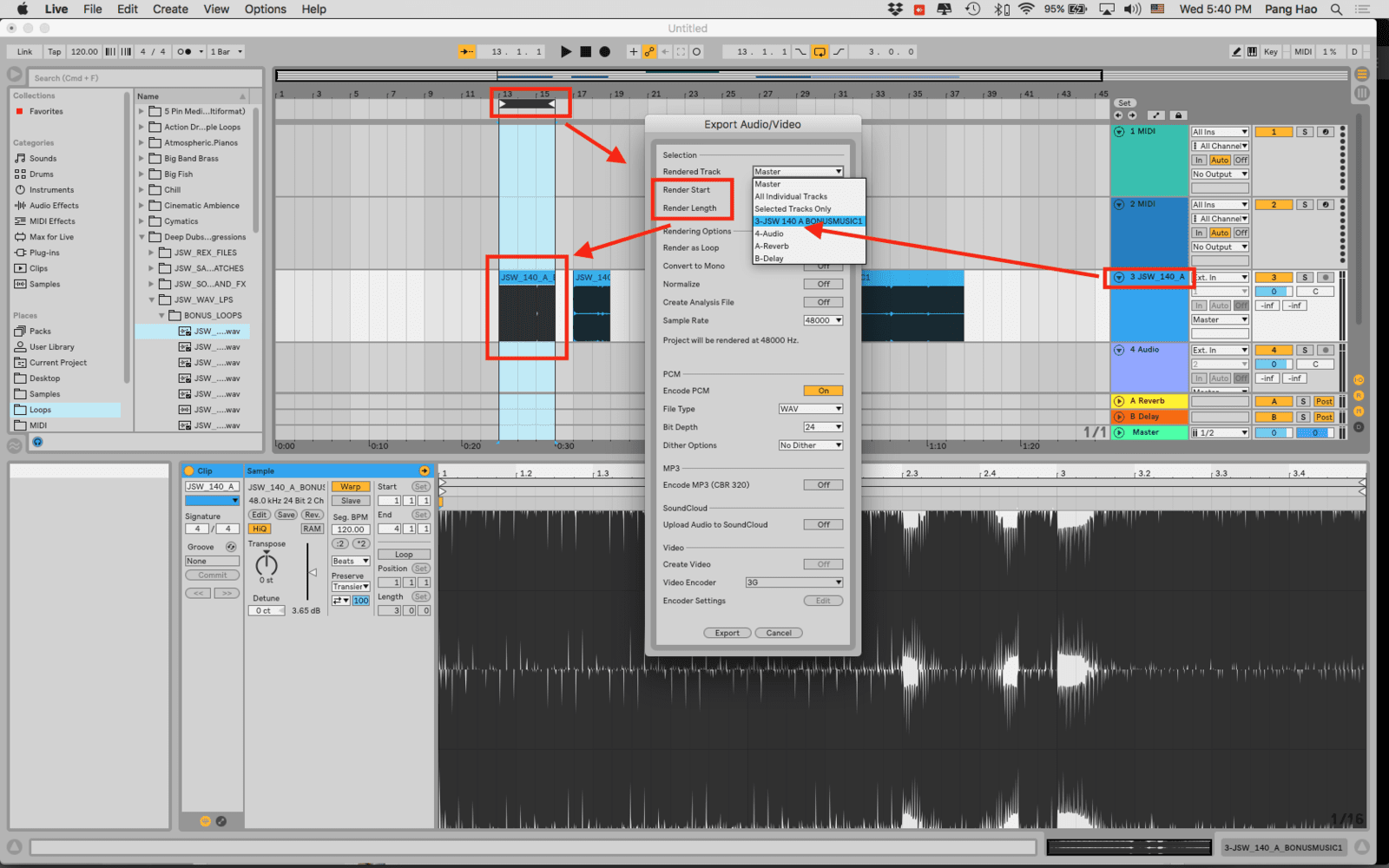
Task: Select Drums category in browser
Action: (41, 174)
